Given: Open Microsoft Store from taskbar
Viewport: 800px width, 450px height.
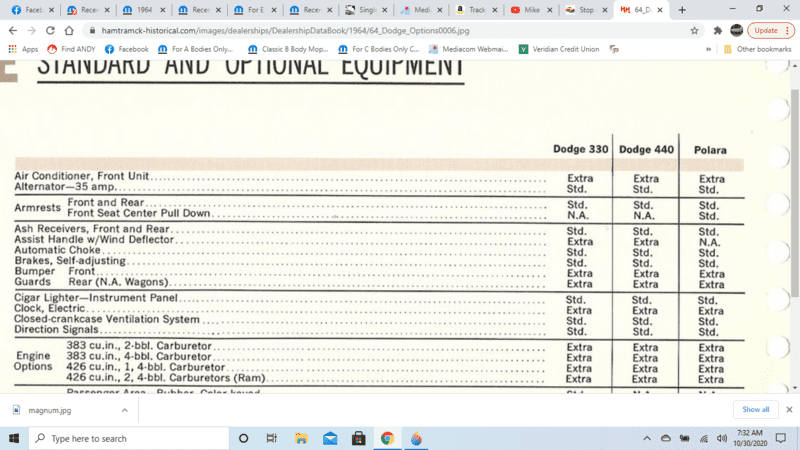Looking at the screenshot, I should pyautogui.click(x=359, y=438).
